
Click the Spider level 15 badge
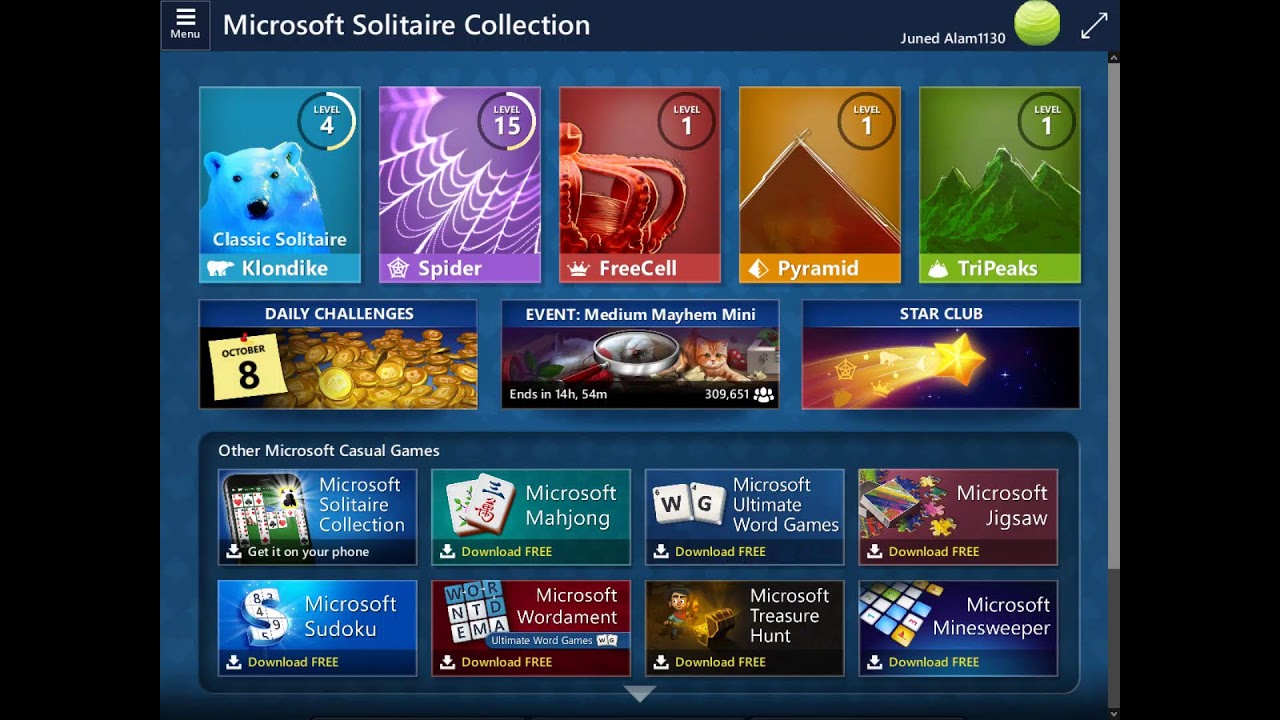[507, 121]
